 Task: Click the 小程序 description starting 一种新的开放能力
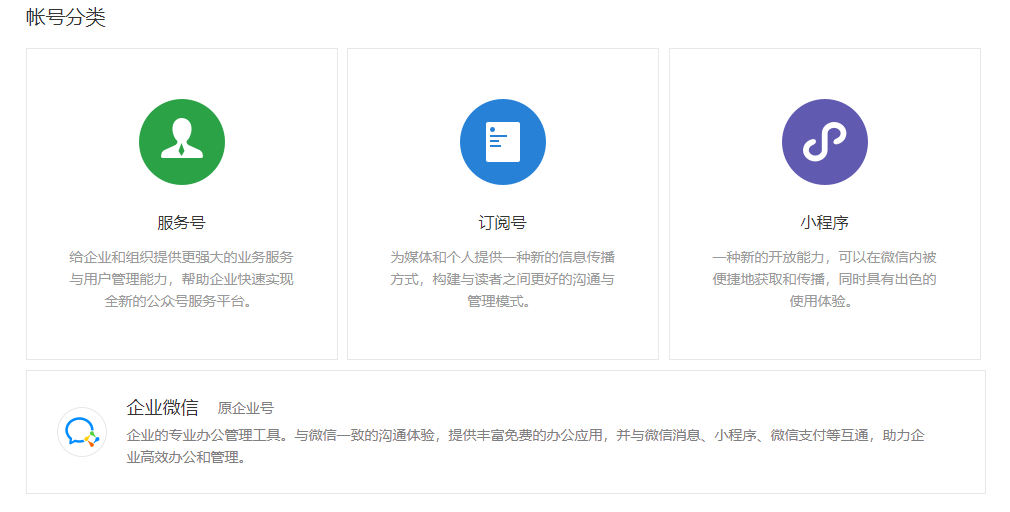tap(824, 279)
